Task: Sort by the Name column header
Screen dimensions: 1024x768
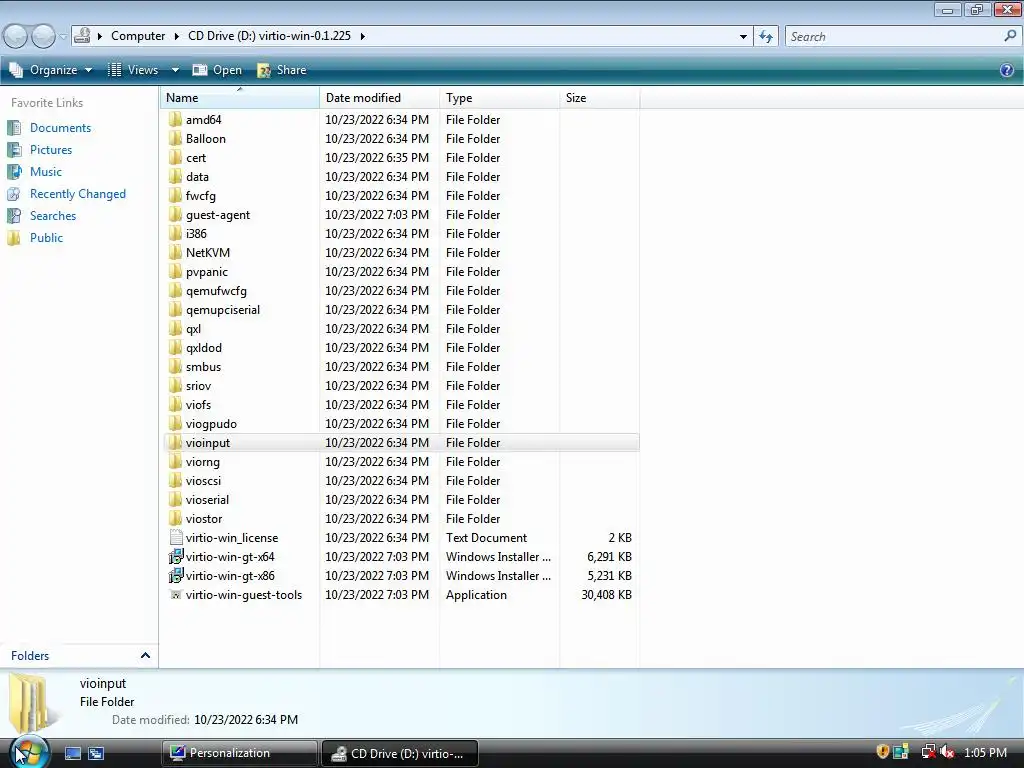Action: pyautogui.click(x=240, y=98)
